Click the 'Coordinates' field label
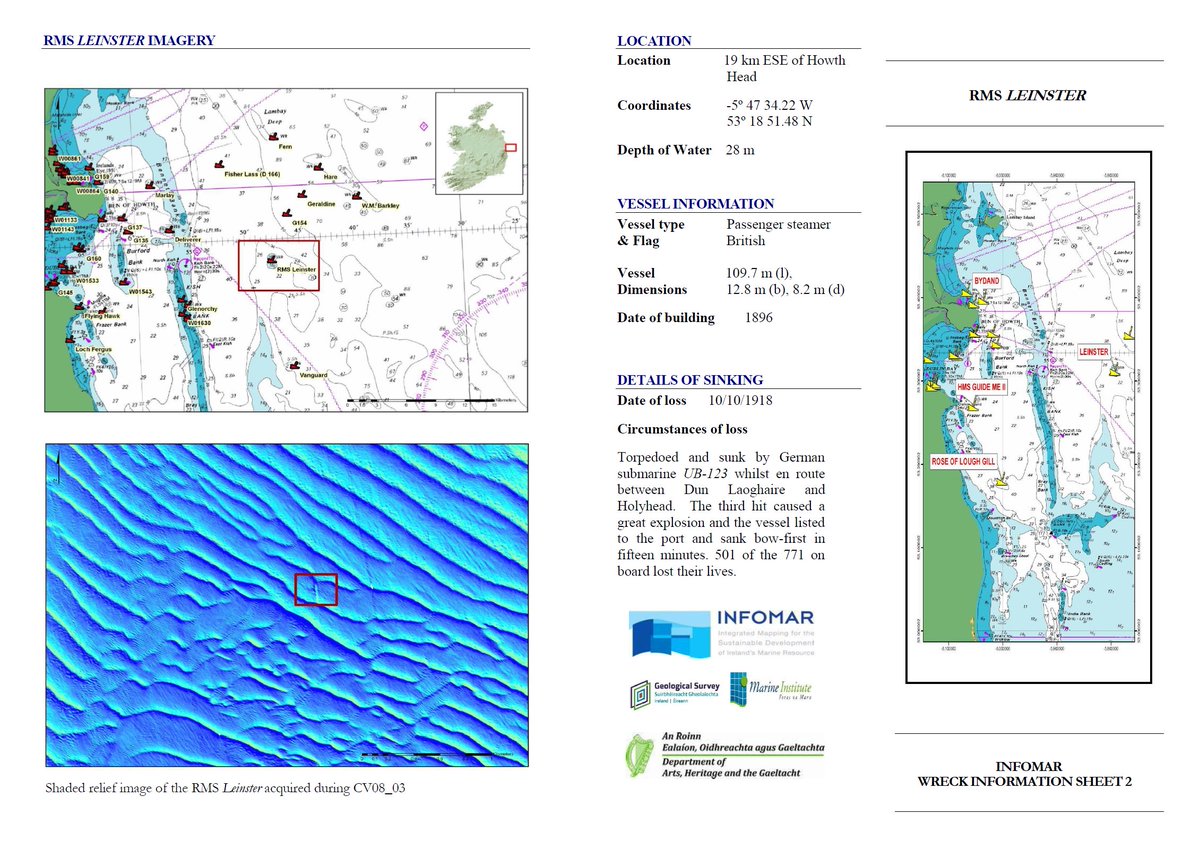This screenshot has width=1200, height=849. [x=654, y=105]
